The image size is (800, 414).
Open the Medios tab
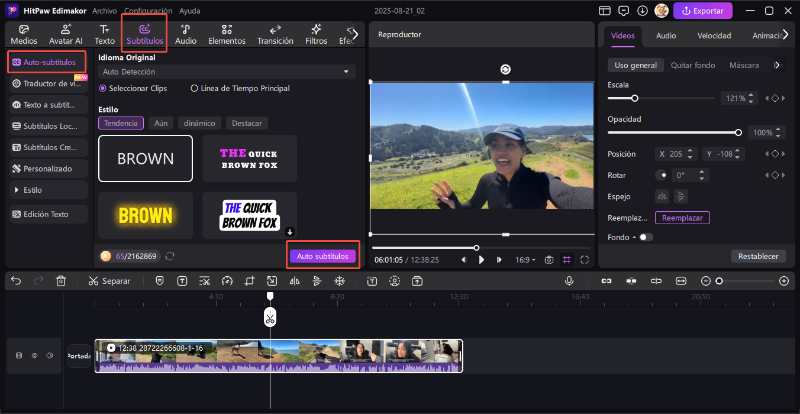tap(24, 35)
